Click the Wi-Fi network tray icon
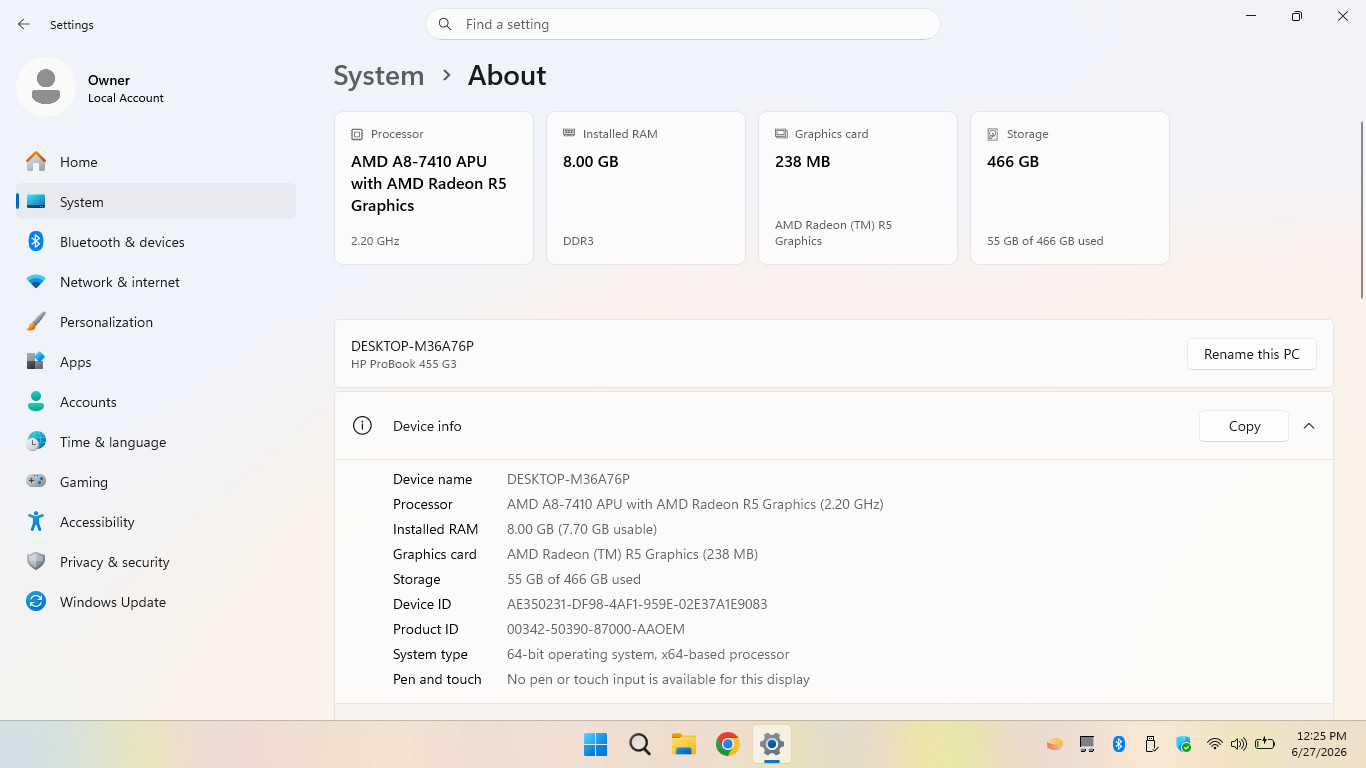Viewport: 1366px width, 768px height. tap(1215, 744)
